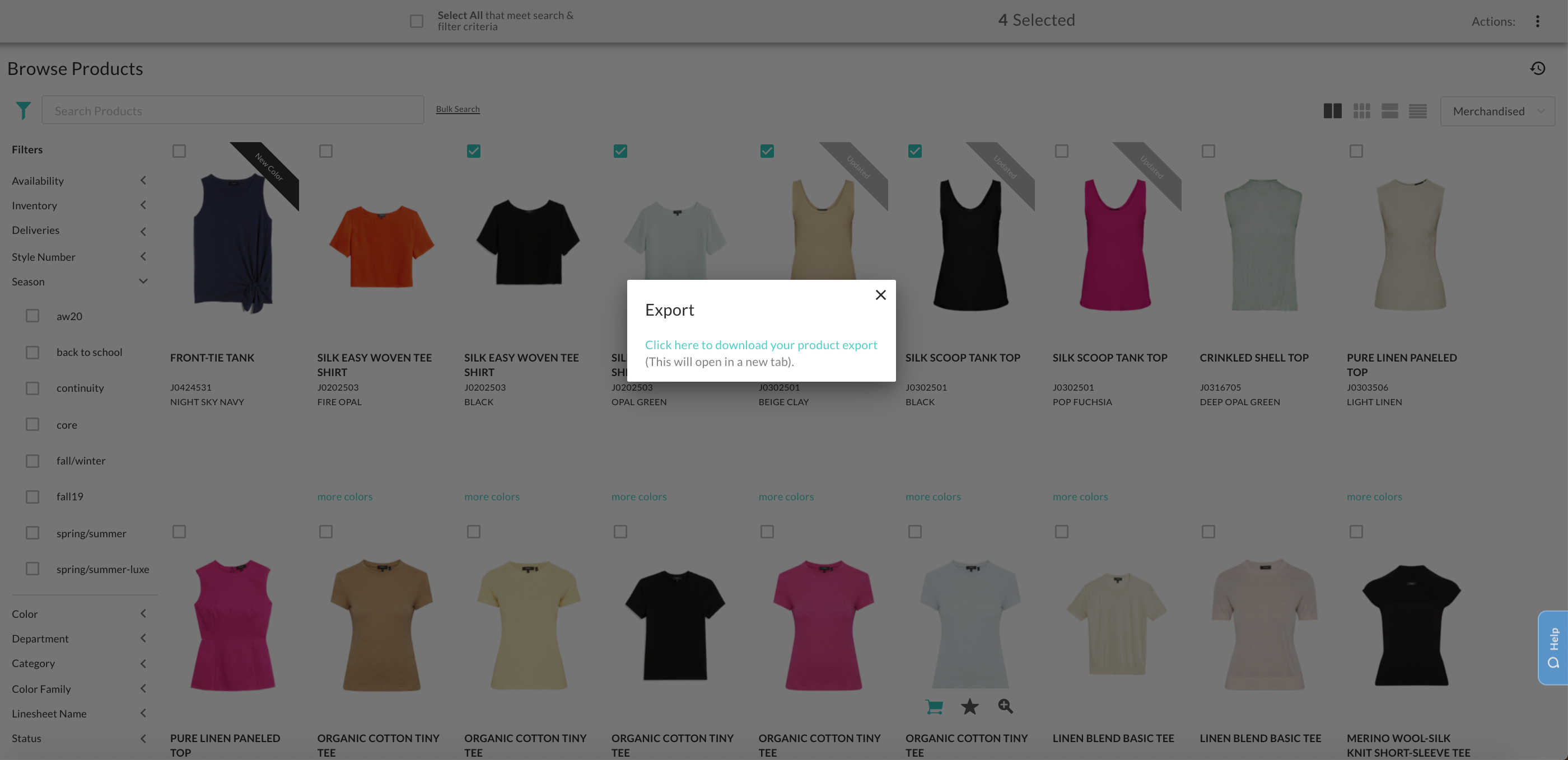Expand the Availability filter
The height and width of the screenshot is (760, 1568).
coord(79,181)
